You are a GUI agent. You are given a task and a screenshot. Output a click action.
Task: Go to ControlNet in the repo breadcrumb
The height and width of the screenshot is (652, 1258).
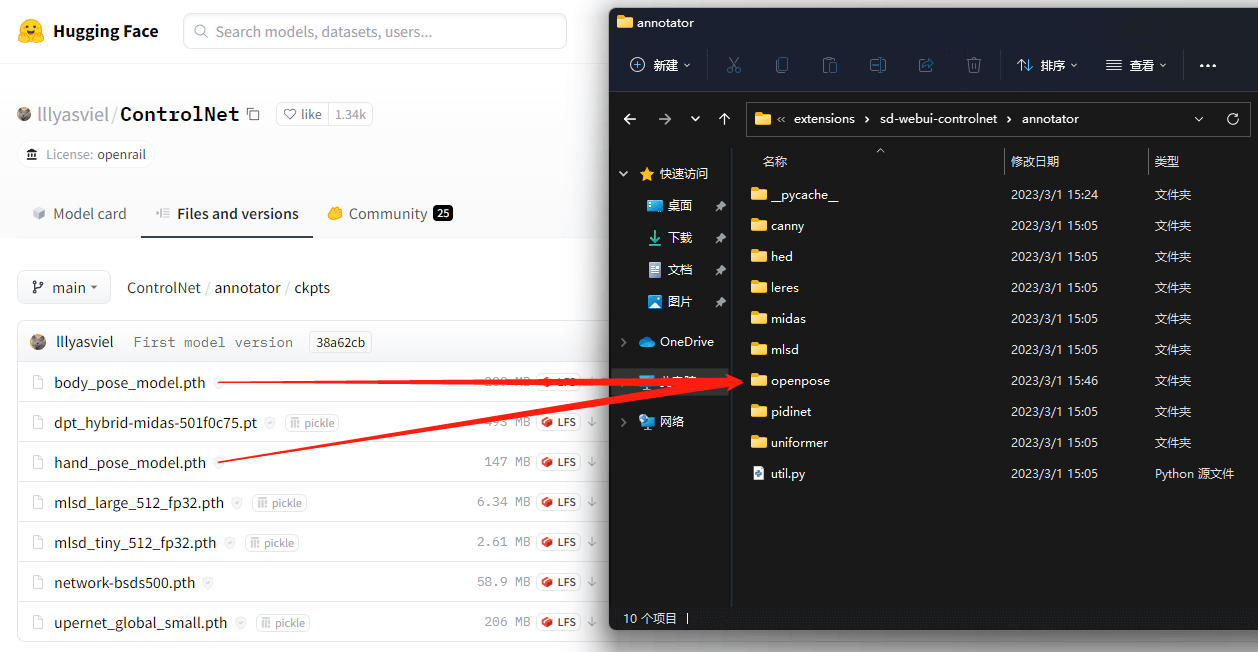[x=164, y=288]
